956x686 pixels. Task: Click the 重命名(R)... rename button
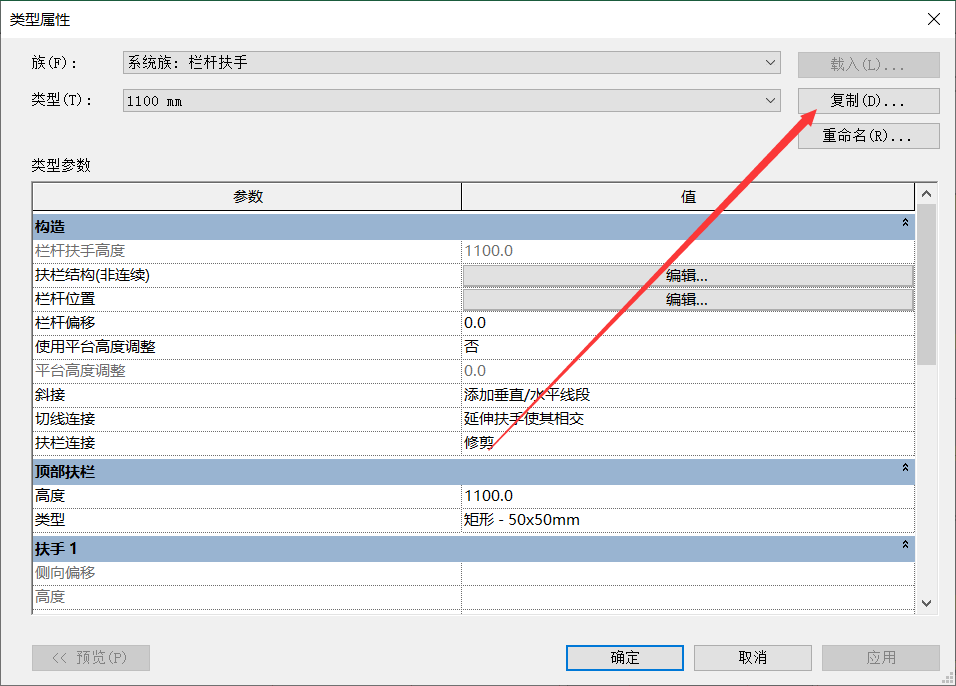pyautogui.click(x=868, y=136)
